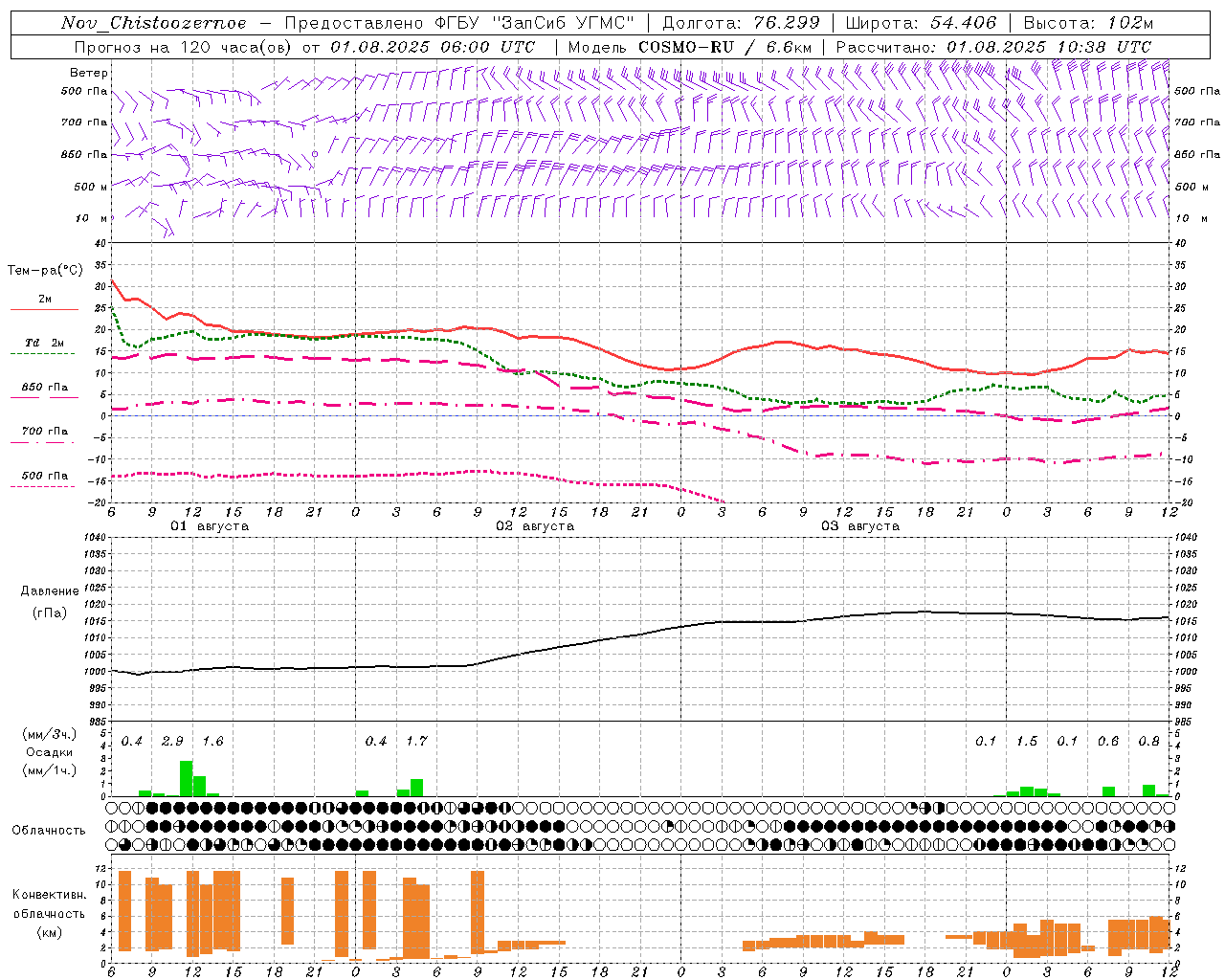Click the red solid line sample under '2м'
This screenshot has width=1225, height=980.
click(44, 309)
